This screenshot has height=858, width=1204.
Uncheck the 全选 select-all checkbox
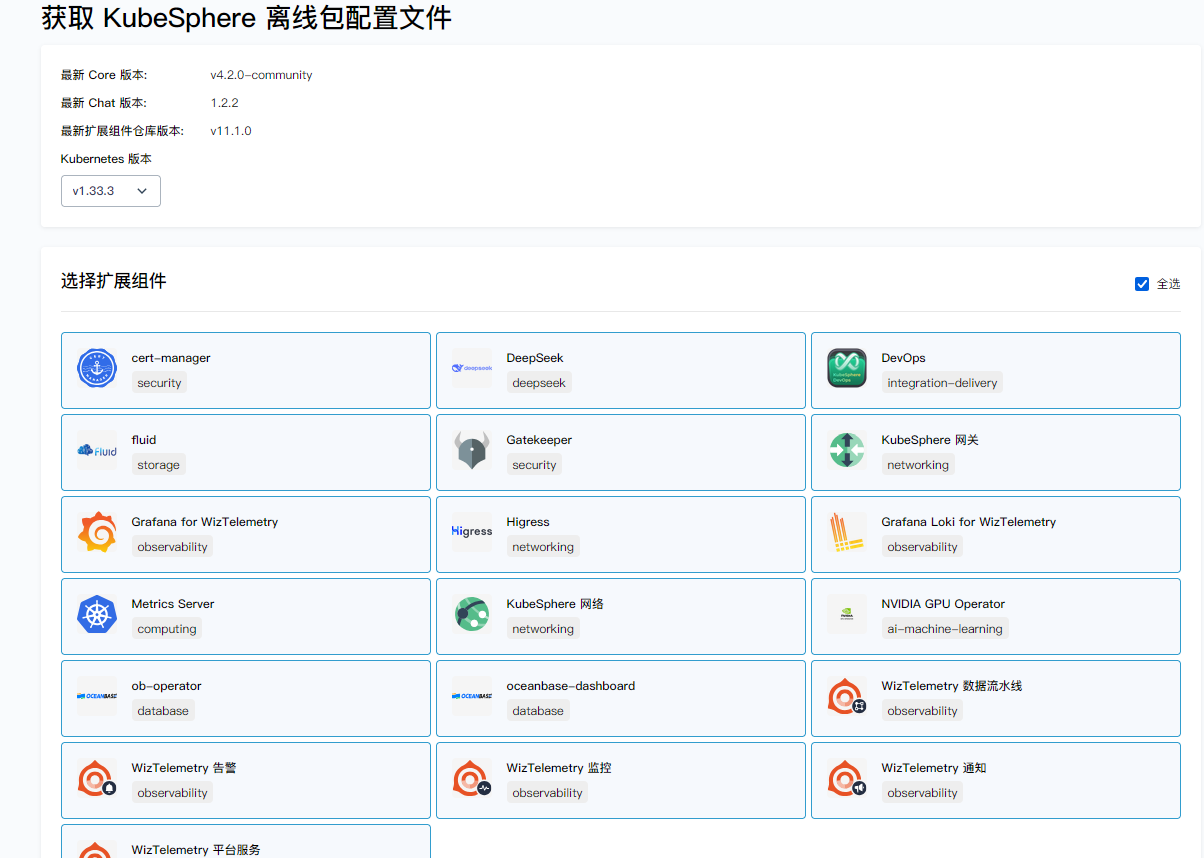(1142, 284)
